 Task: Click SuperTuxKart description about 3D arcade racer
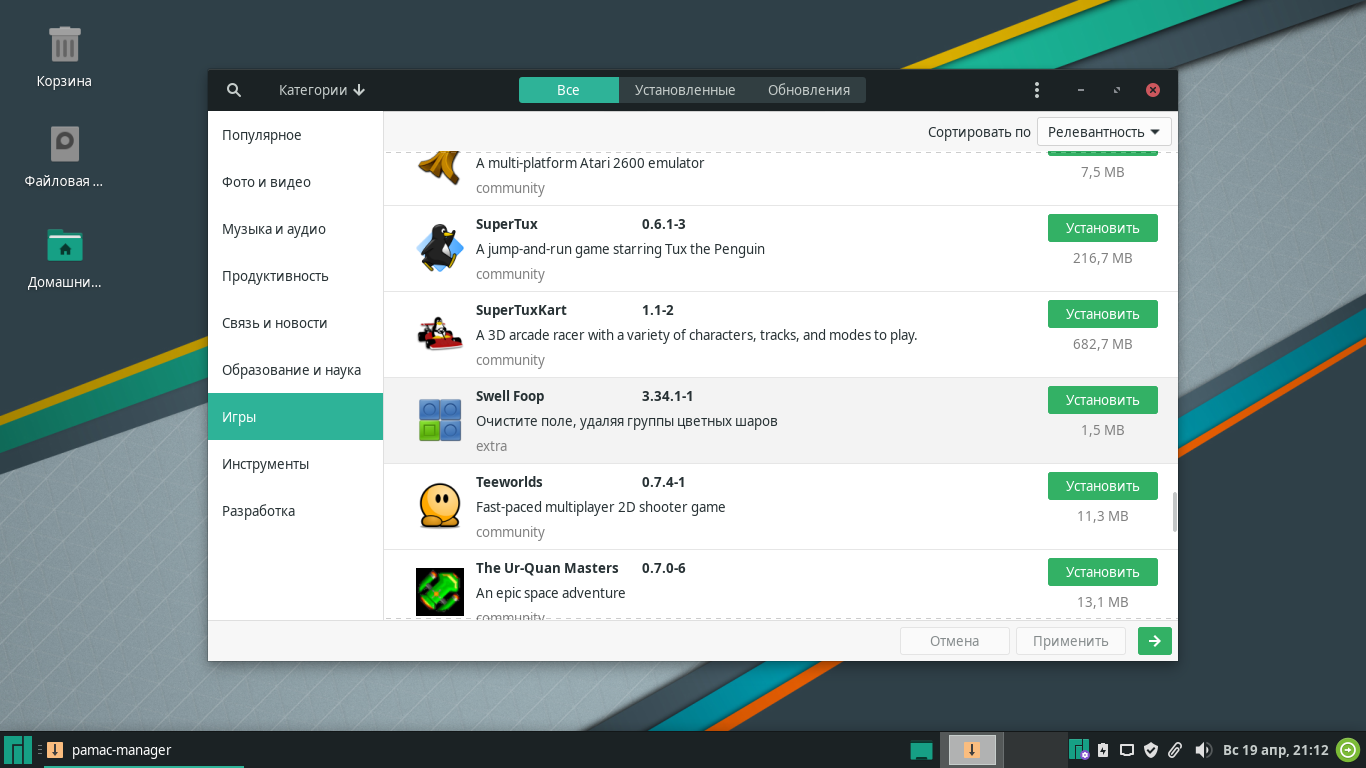[696, 335]
